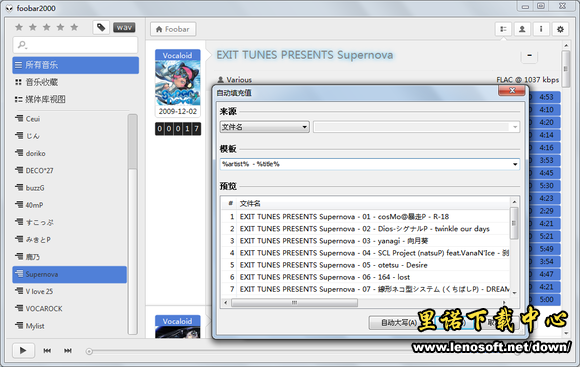This screenshot has height=367, width=580.
Task: Click the tag icon in top toolbar
Action: point(101,27)
